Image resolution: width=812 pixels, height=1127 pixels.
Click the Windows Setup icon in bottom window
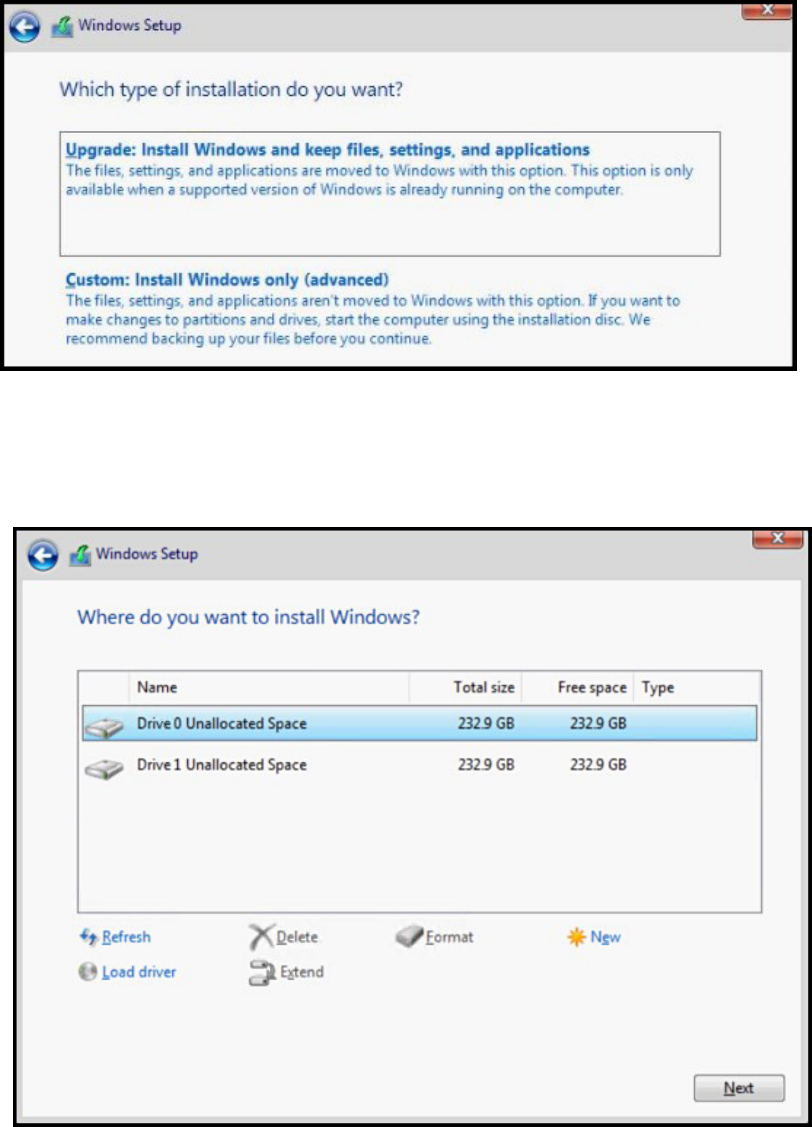pos(80,555)
